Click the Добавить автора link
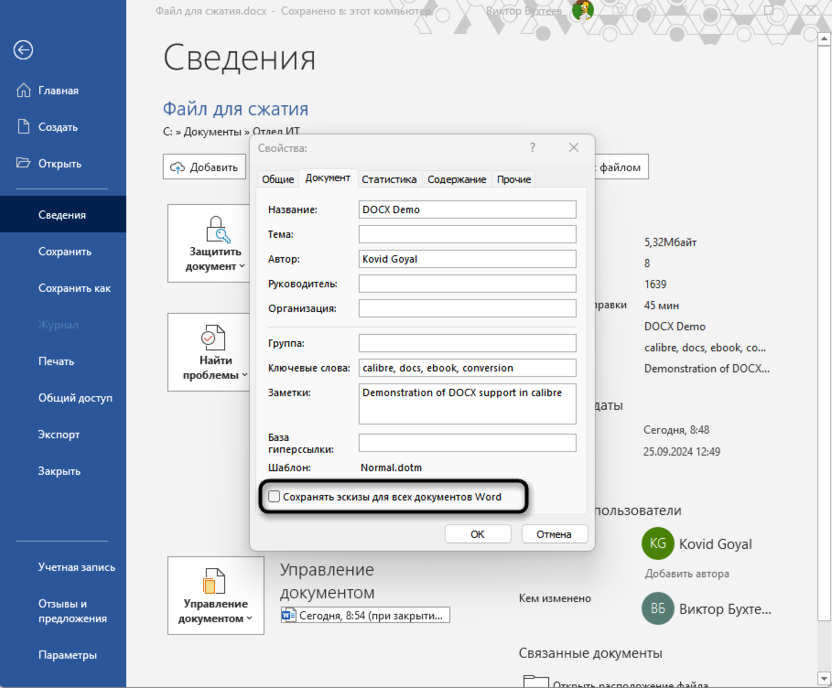The height and width of the screenshot is (688, 832). (687, 573)
